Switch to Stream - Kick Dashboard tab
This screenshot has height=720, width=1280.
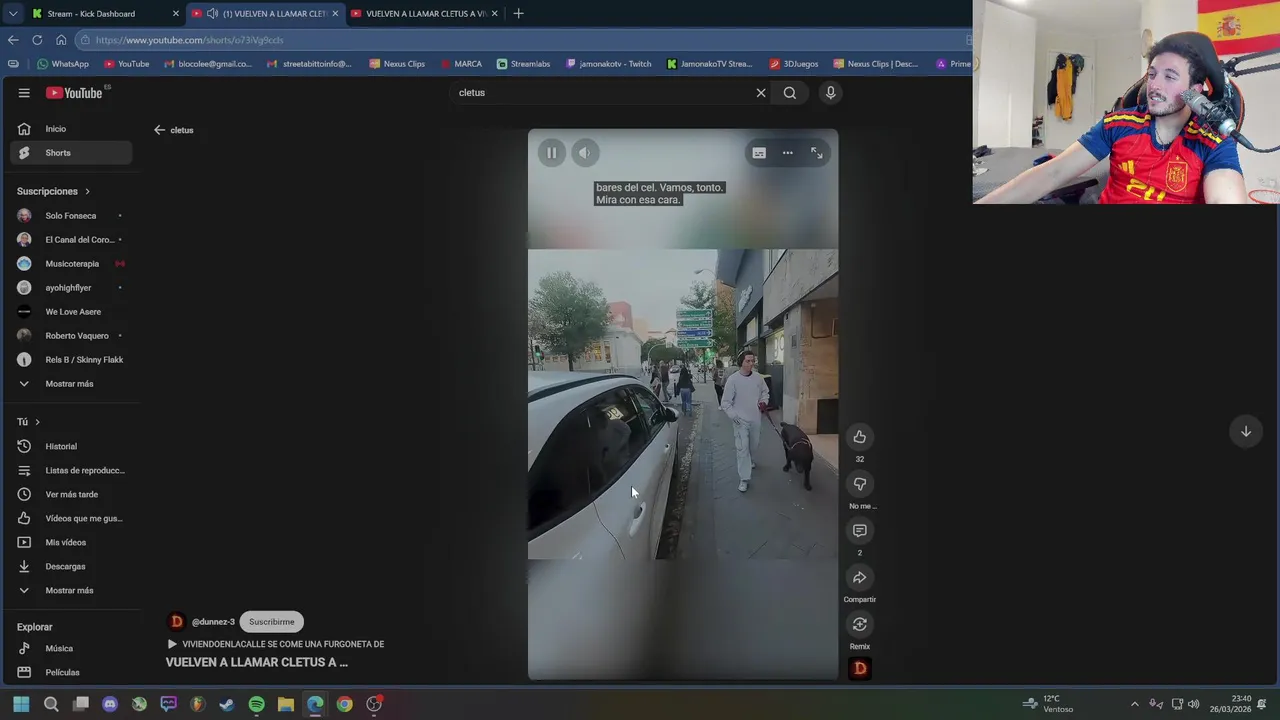click(x=106, y=14)
